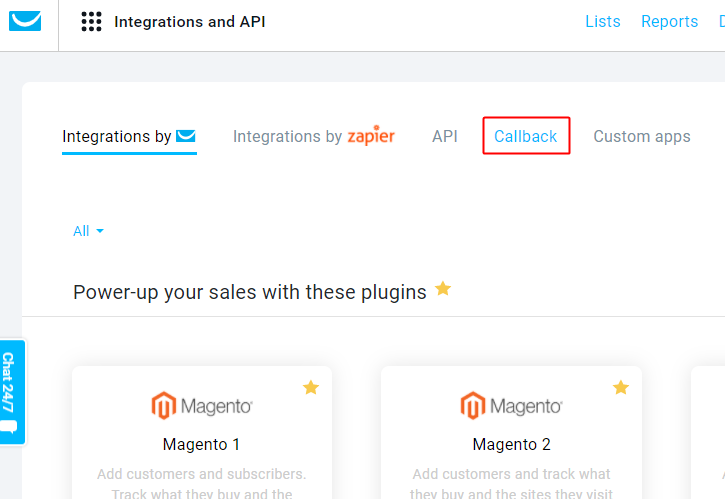
Task: Click the Integrations and API title
Action: 190,22
